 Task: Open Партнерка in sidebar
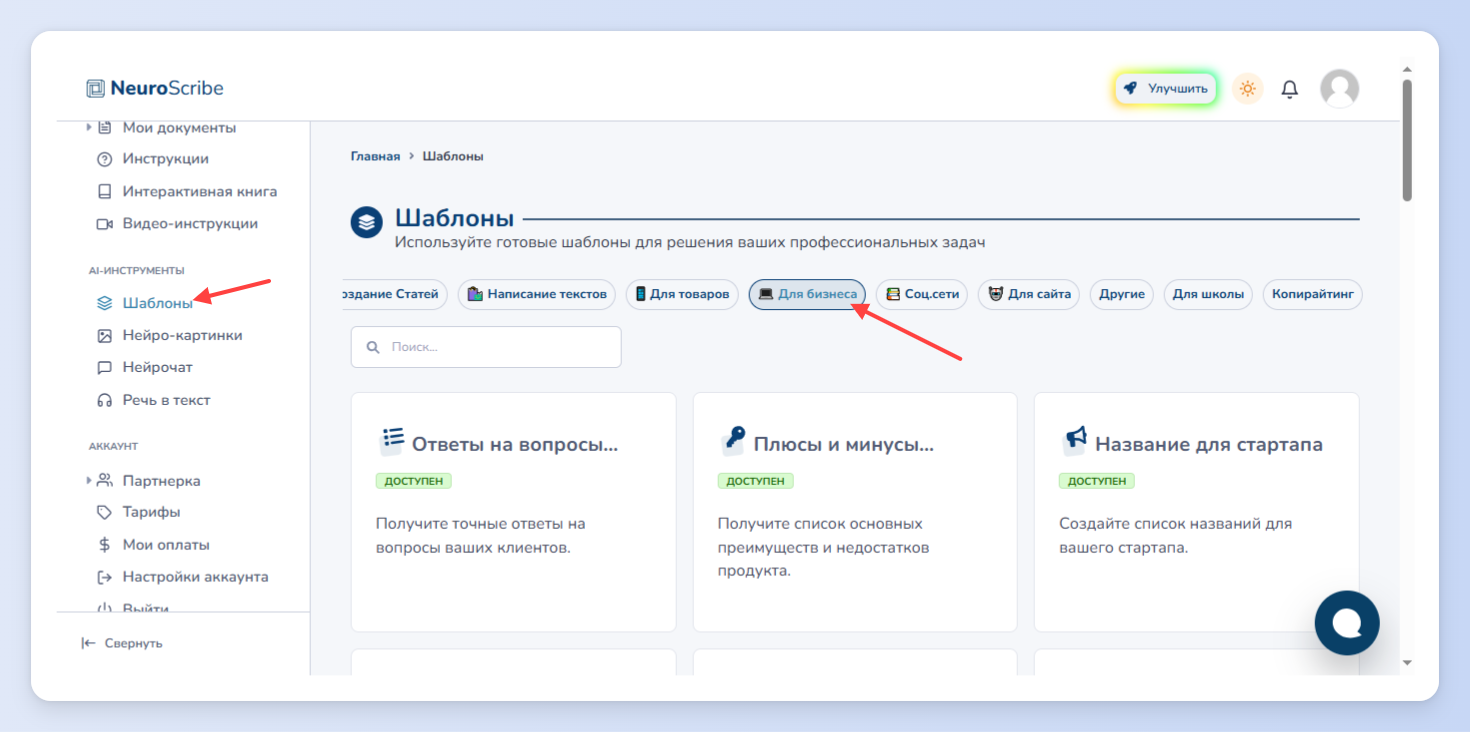pos(162,481)
